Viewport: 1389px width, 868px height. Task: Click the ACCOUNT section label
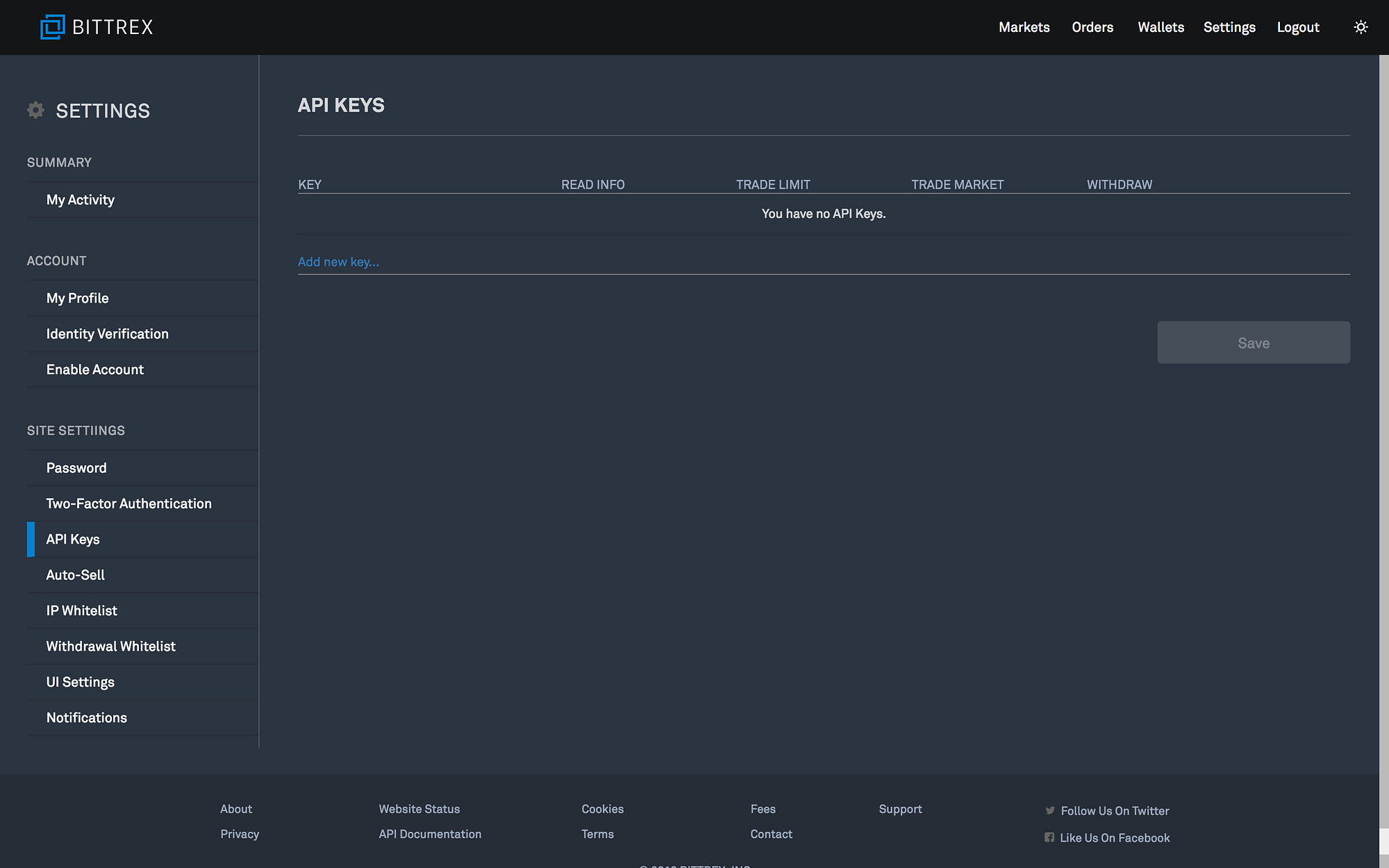(x=56, y=261)
